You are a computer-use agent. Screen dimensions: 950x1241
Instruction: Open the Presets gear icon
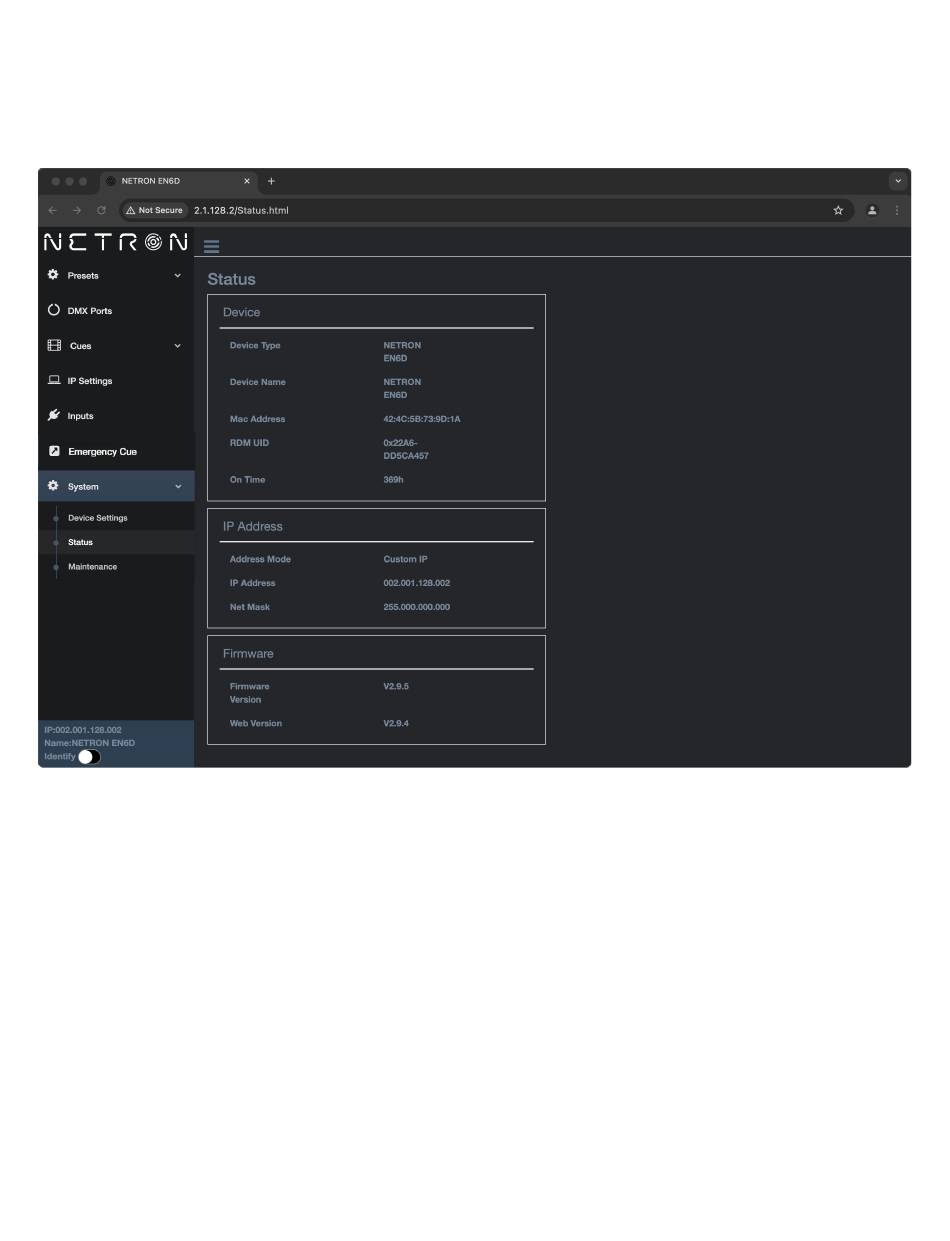point(53,275)
